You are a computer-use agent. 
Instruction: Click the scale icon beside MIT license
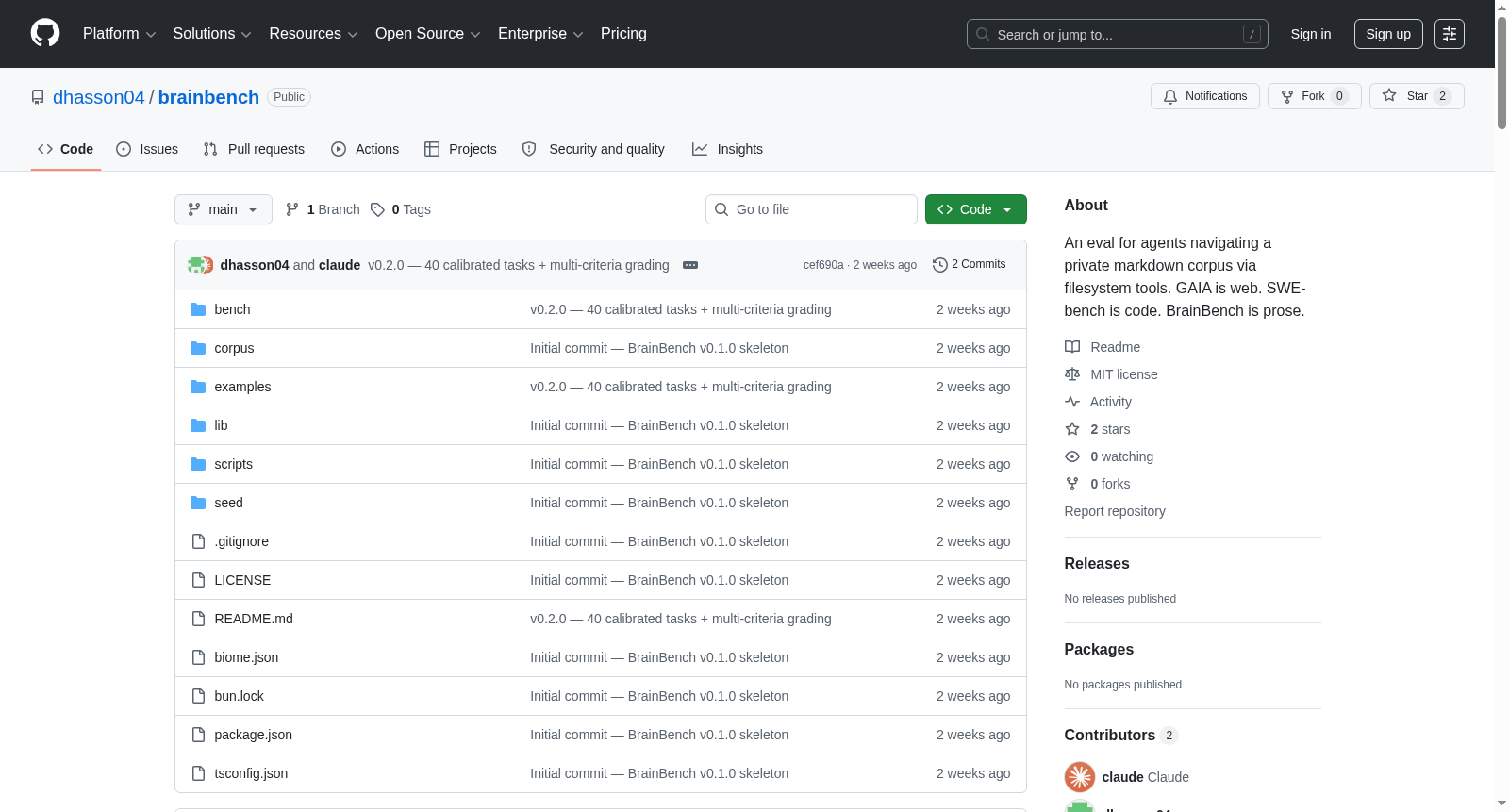1072,374
